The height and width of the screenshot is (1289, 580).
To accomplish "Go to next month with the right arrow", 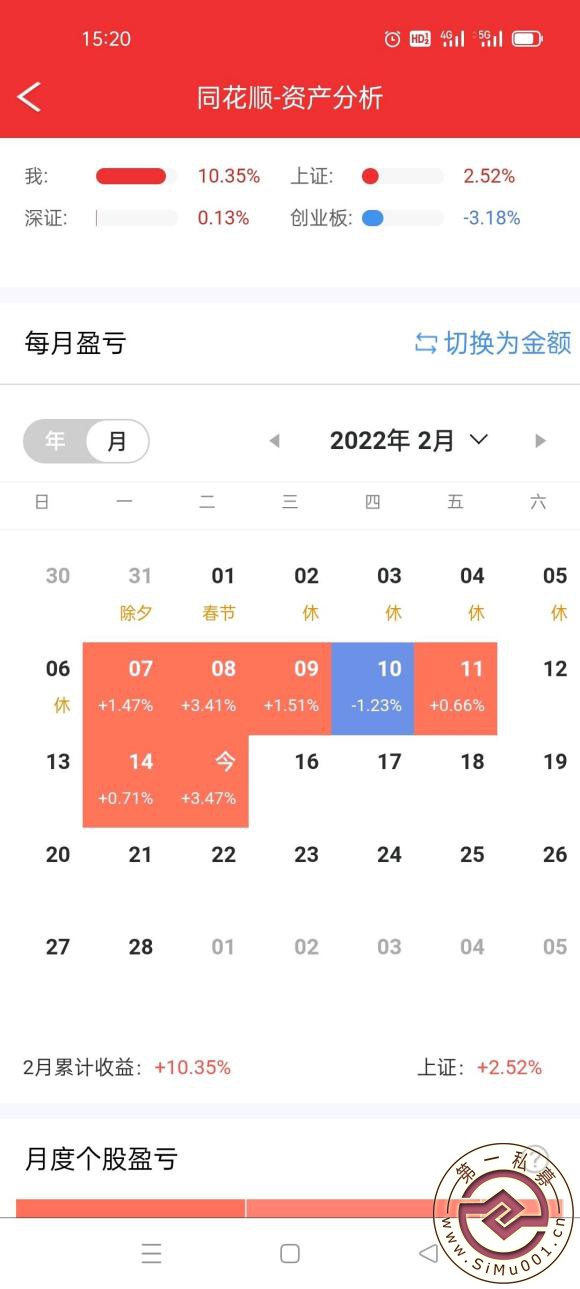I will pos(541,440).
